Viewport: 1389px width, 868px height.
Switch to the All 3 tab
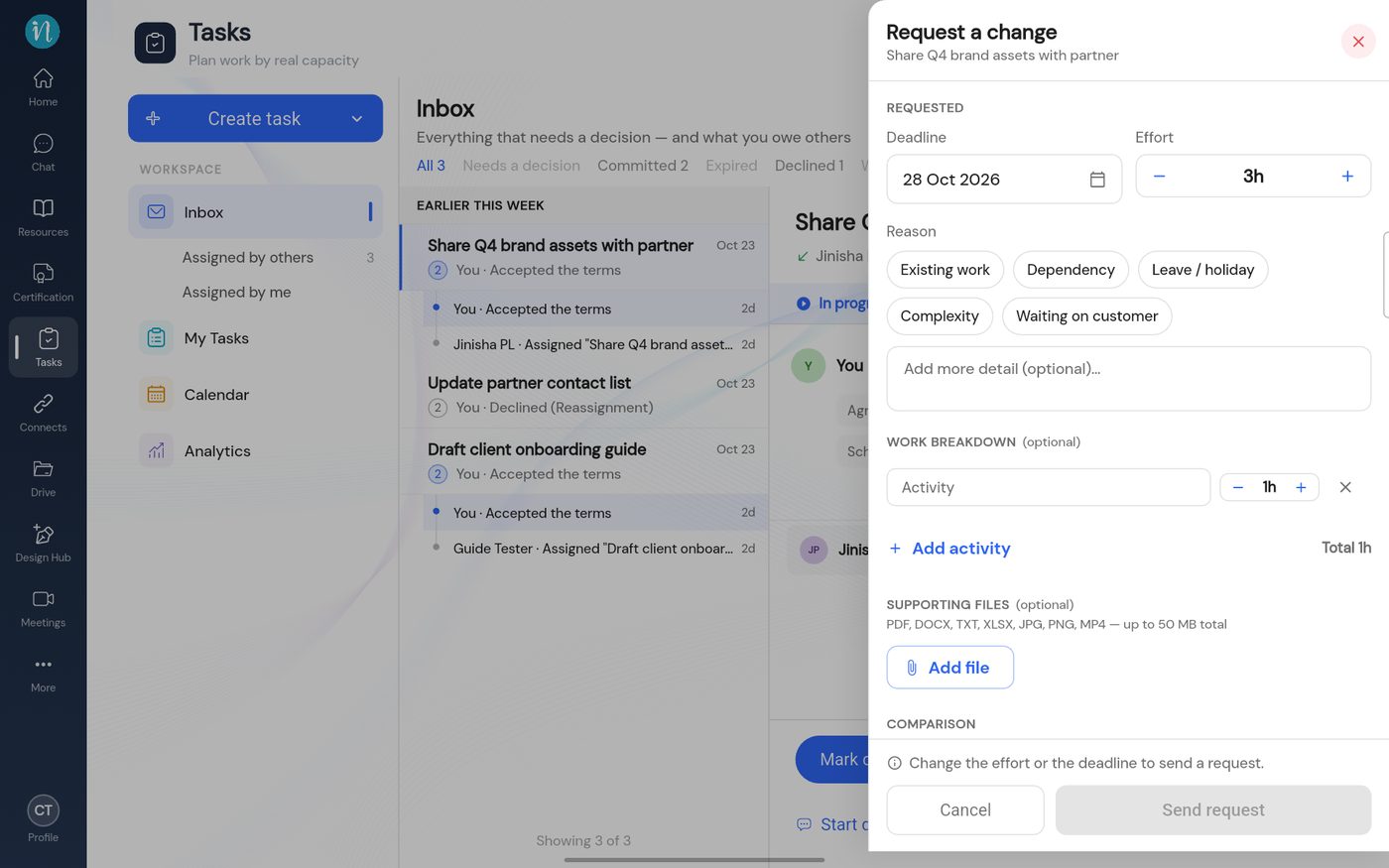(431, 166)
